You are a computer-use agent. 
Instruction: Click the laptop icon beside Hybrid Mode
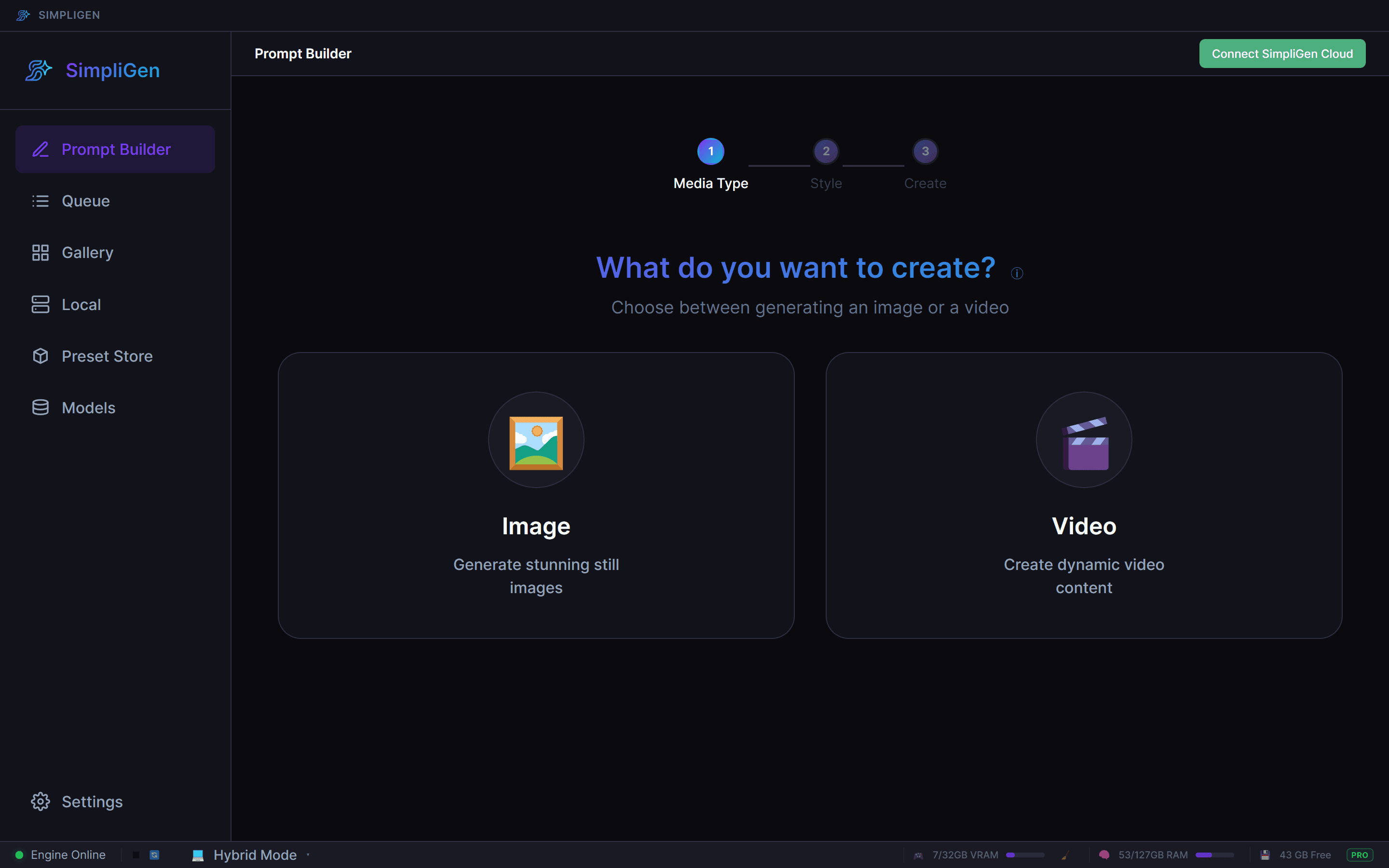click(x=198, y=855)
